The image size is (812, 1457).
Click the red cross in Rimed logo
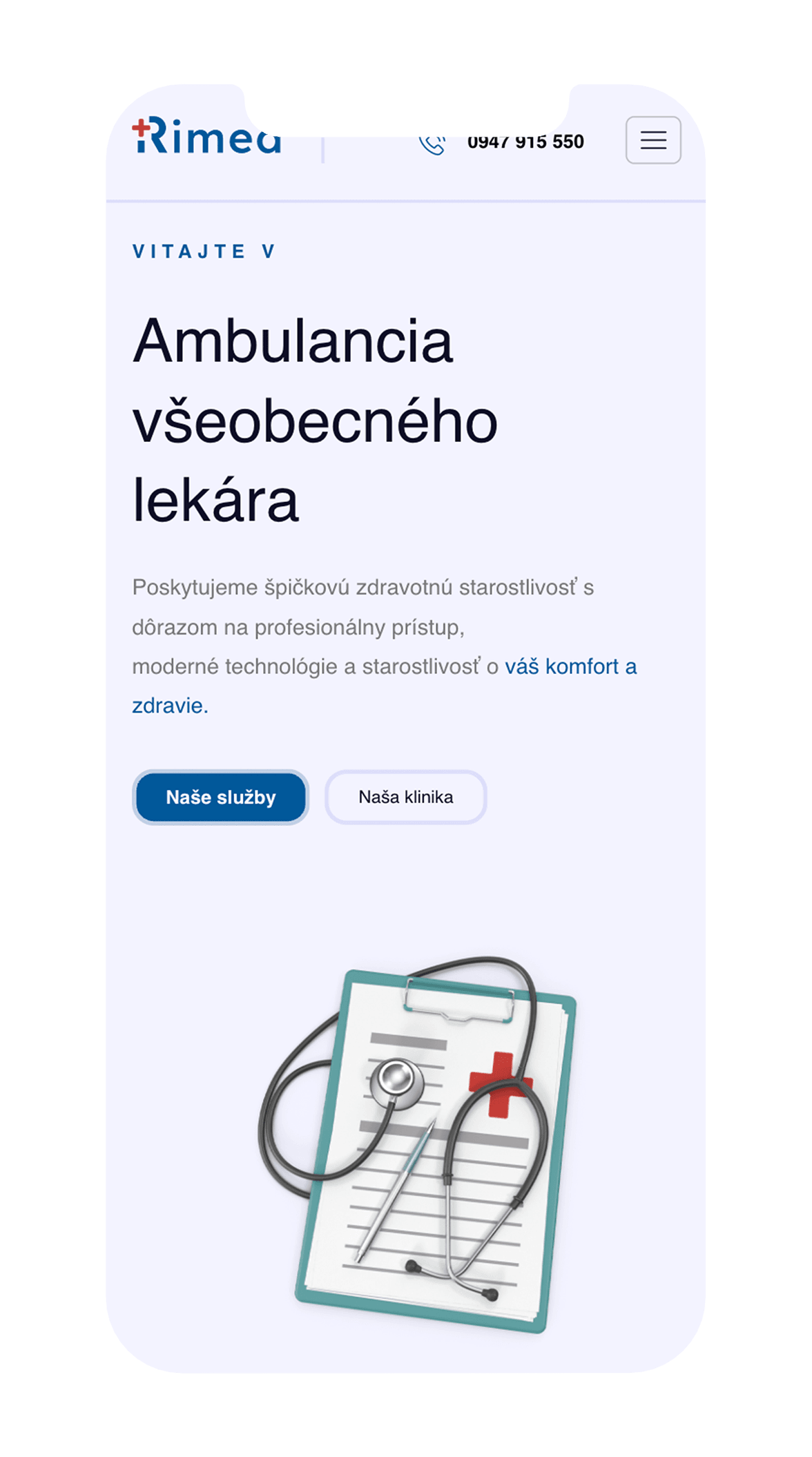tap(141, 127)
